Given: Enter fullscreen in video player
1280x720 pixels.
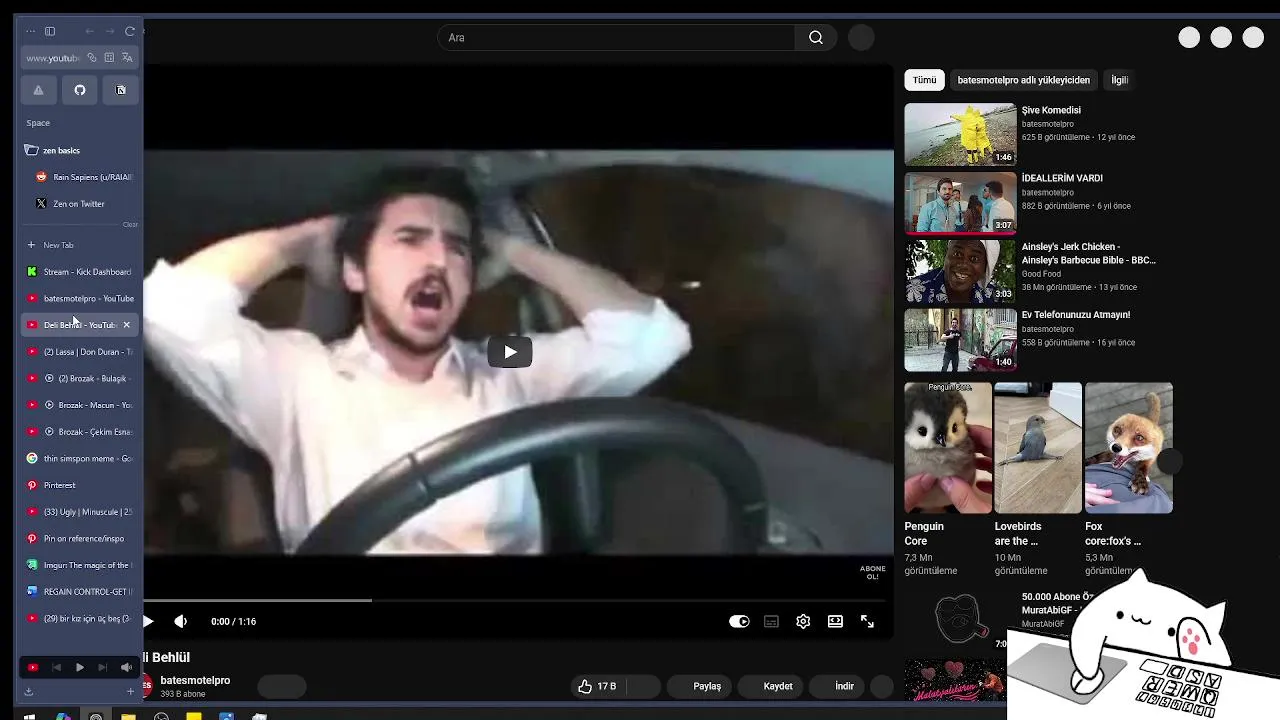Looking at the screenshot, I should click(867, 621).
